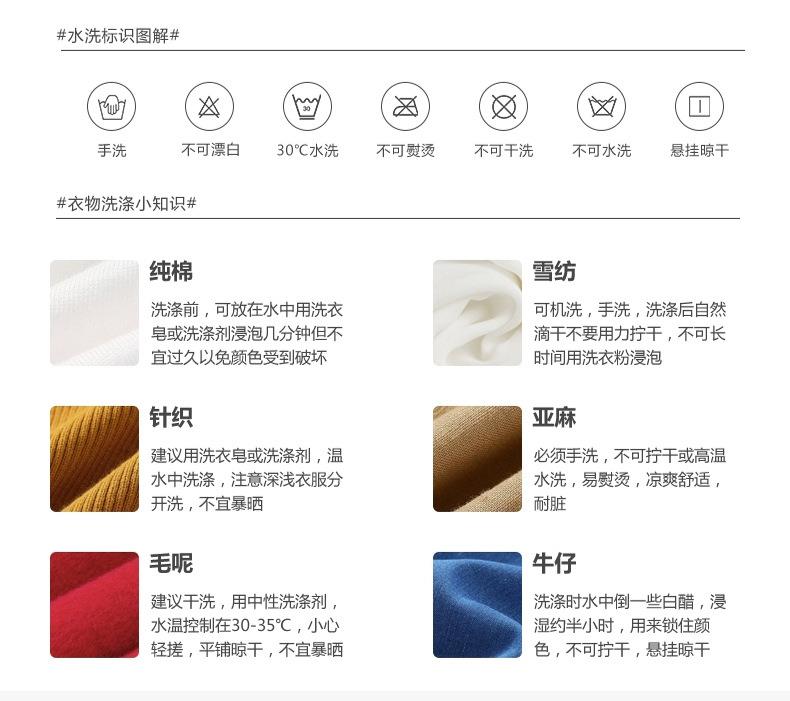This screenshot has height=701, width=790.
Task: Select the do-not-bleach (不可漂白) icon
Action: pyautogui.click(x=210, y=107)
